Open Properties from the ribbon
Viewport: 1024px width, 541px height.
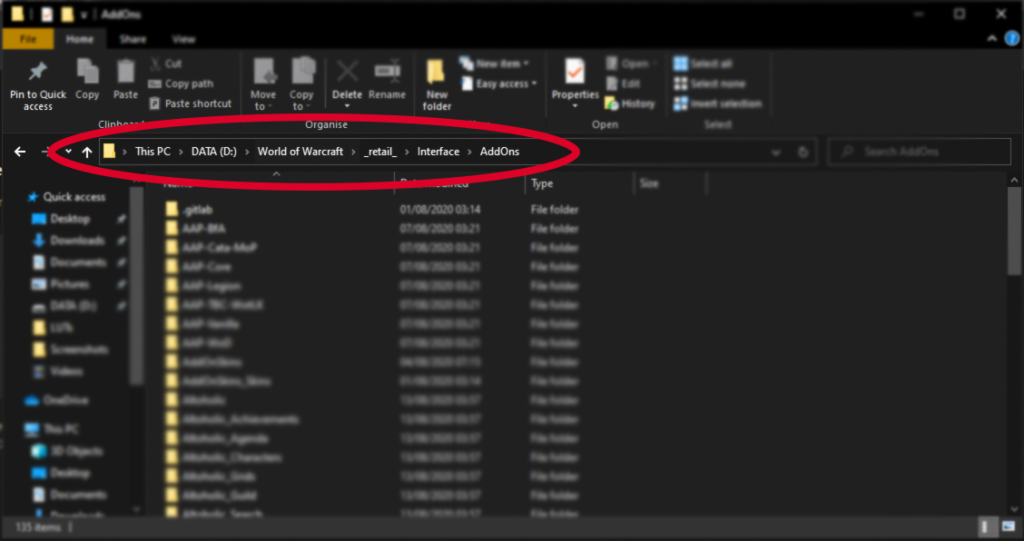pyautogui.click(x=575, y=76)
